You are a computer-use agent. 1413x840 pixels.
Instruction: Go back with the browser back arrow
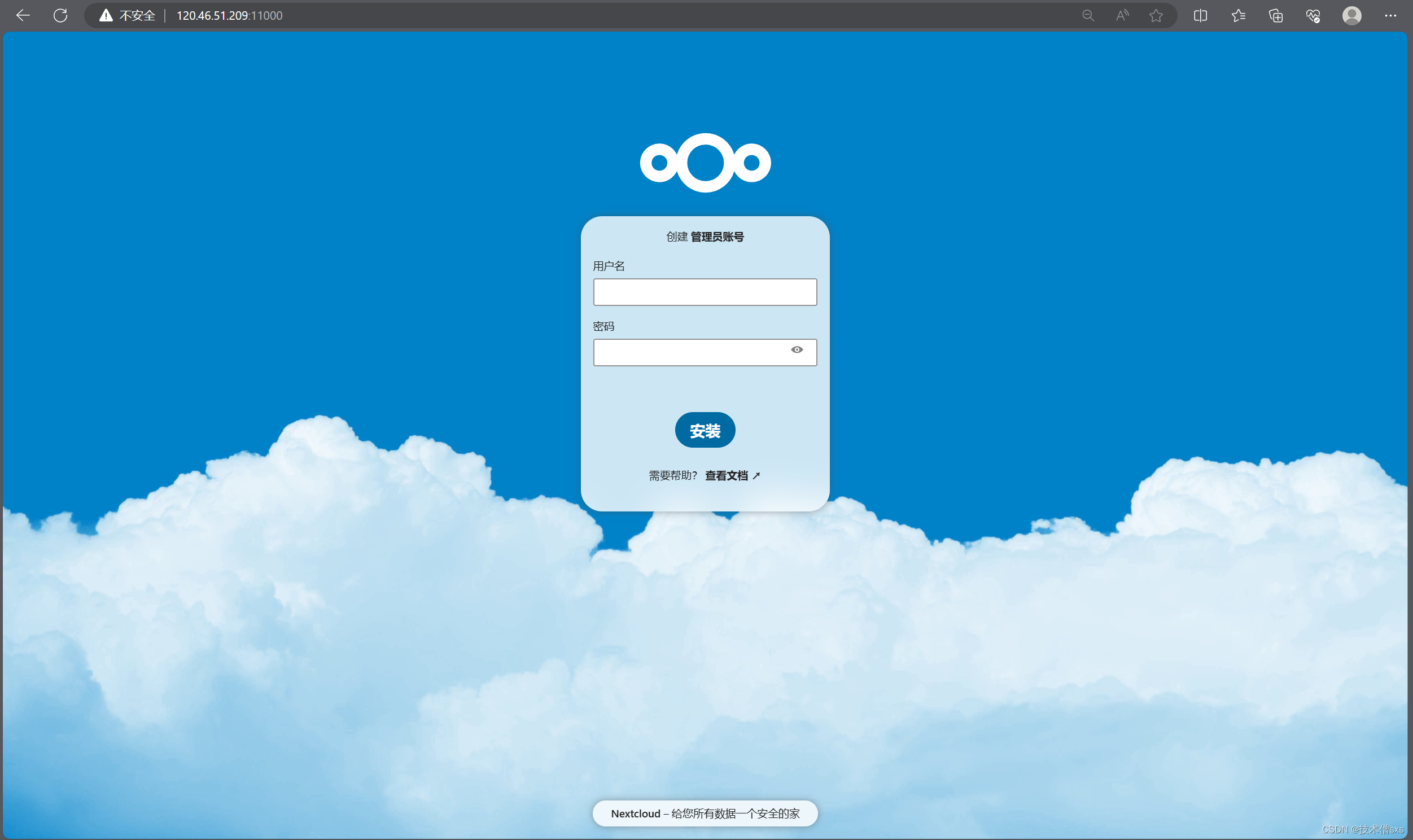point(23,15)
